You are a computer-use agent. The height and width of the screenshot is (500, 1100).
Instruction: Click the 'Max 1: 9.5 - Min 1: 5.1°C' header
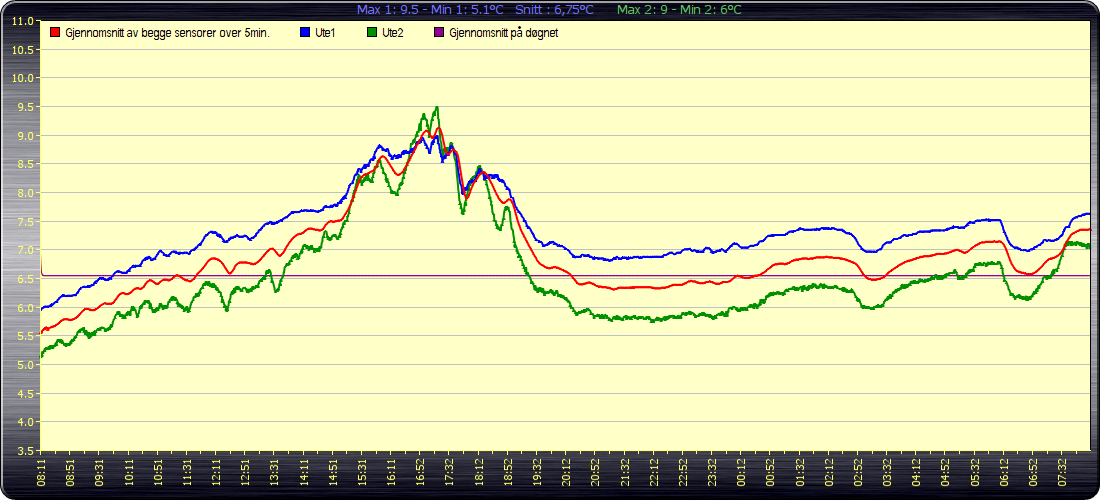pyautogui.click(x=431, y=9)
